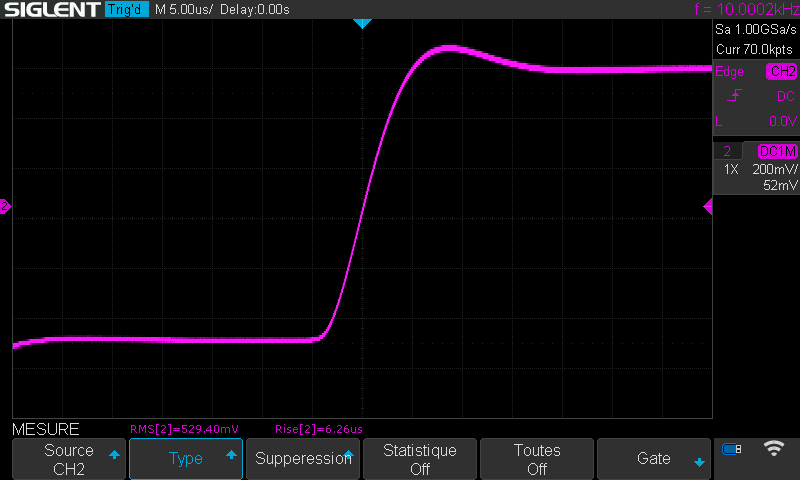Select the Curr 70.0kpts memory depth text
This screenshot has height=480, width=800.
click(x=754, y=49)
